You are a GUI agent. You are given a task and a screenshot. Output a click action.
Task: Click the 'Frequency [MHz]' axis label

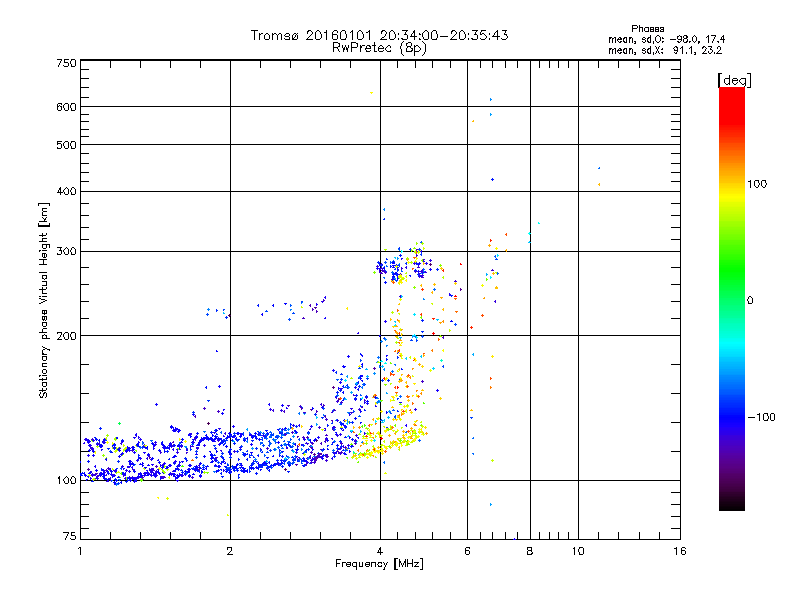pos(379,564)
